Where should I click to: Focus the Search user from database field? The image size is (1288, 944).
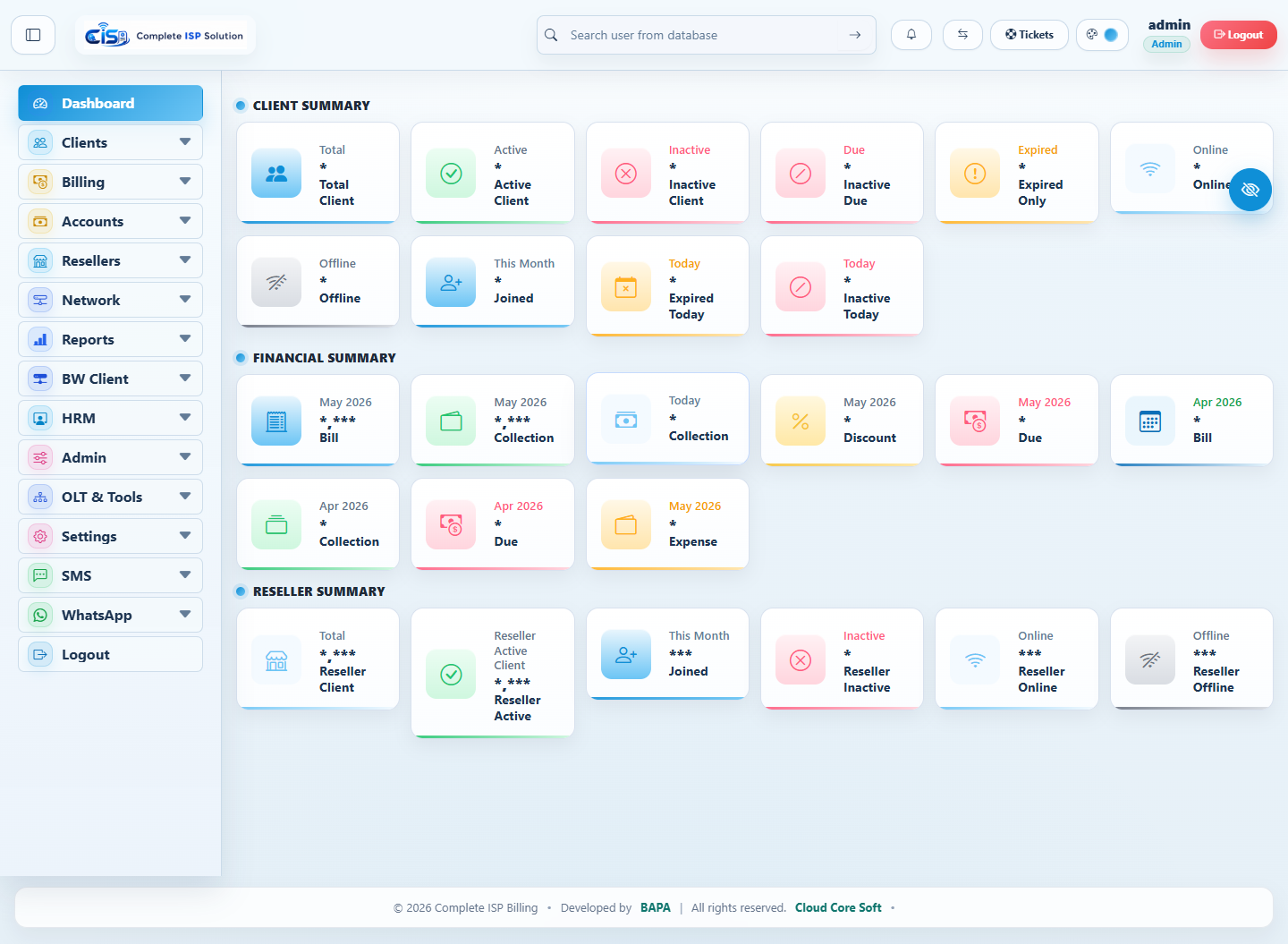click(706, 35)
